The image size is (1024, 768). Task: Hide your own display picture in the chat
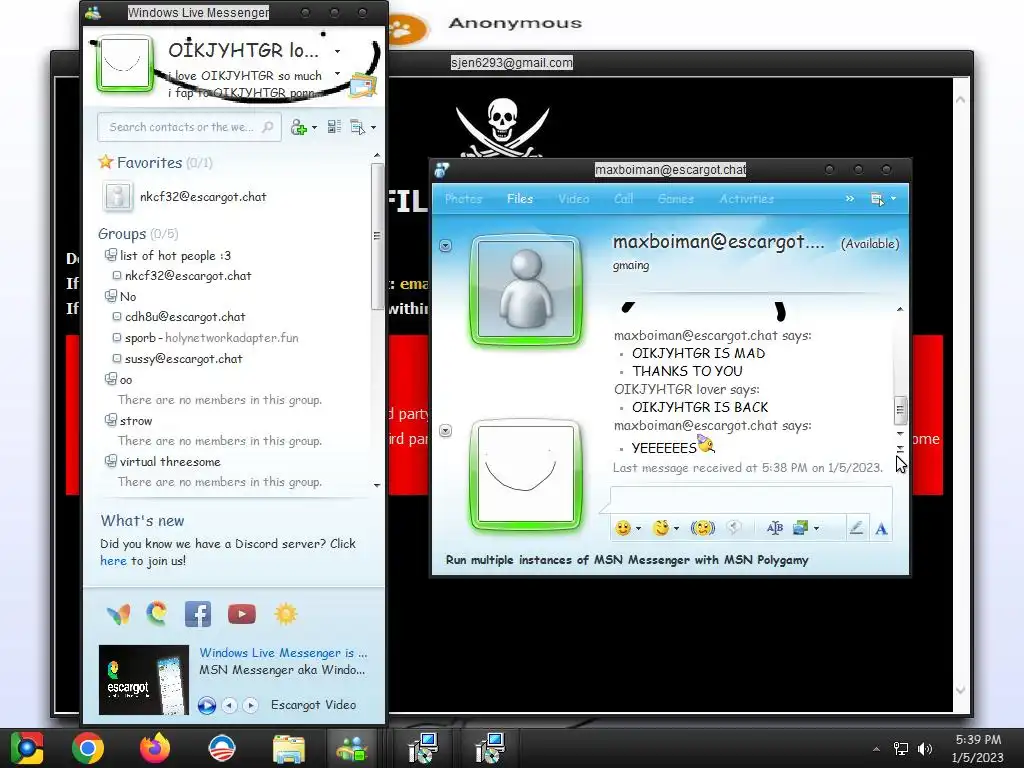click(445, 430)
